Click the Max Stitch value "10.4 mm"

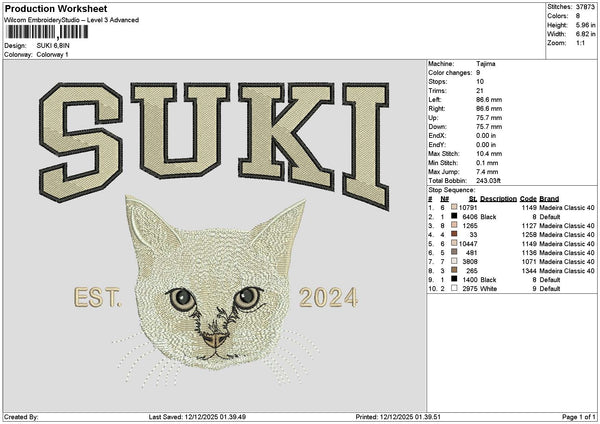(489, 154)
